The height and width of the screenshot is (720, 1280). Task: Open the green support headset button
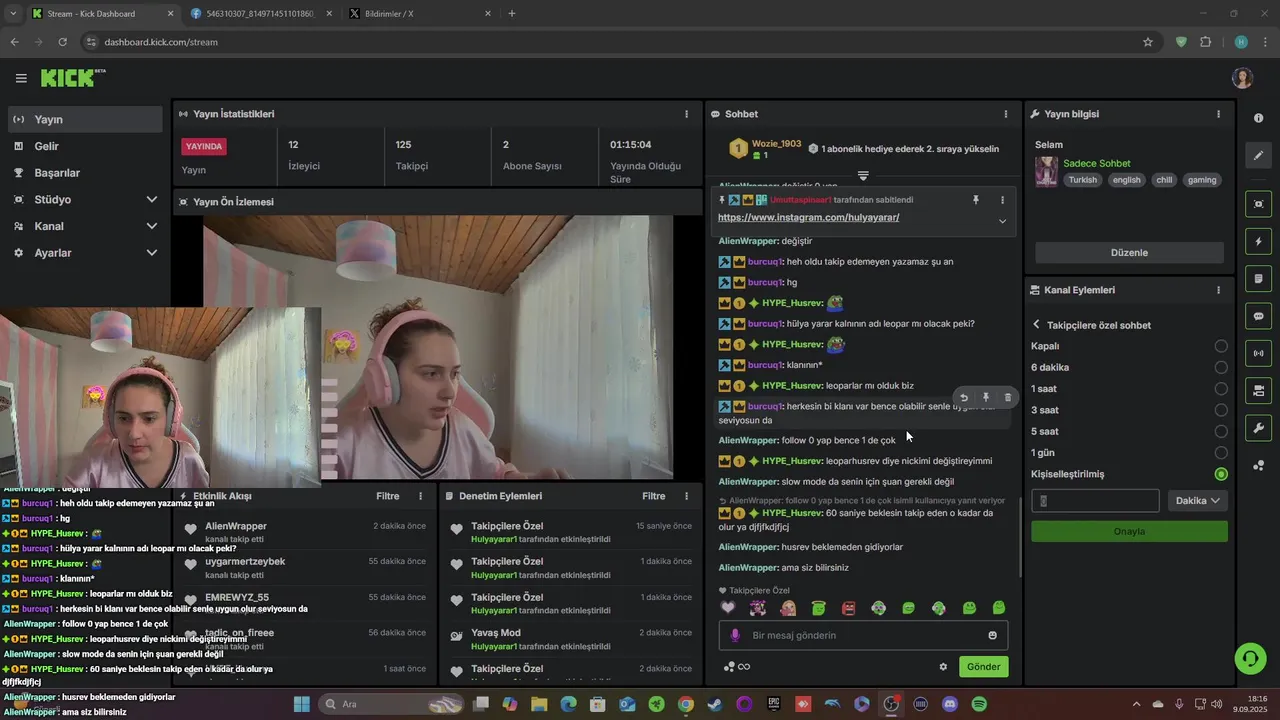pyautogui.click(x=1250, y=658)
